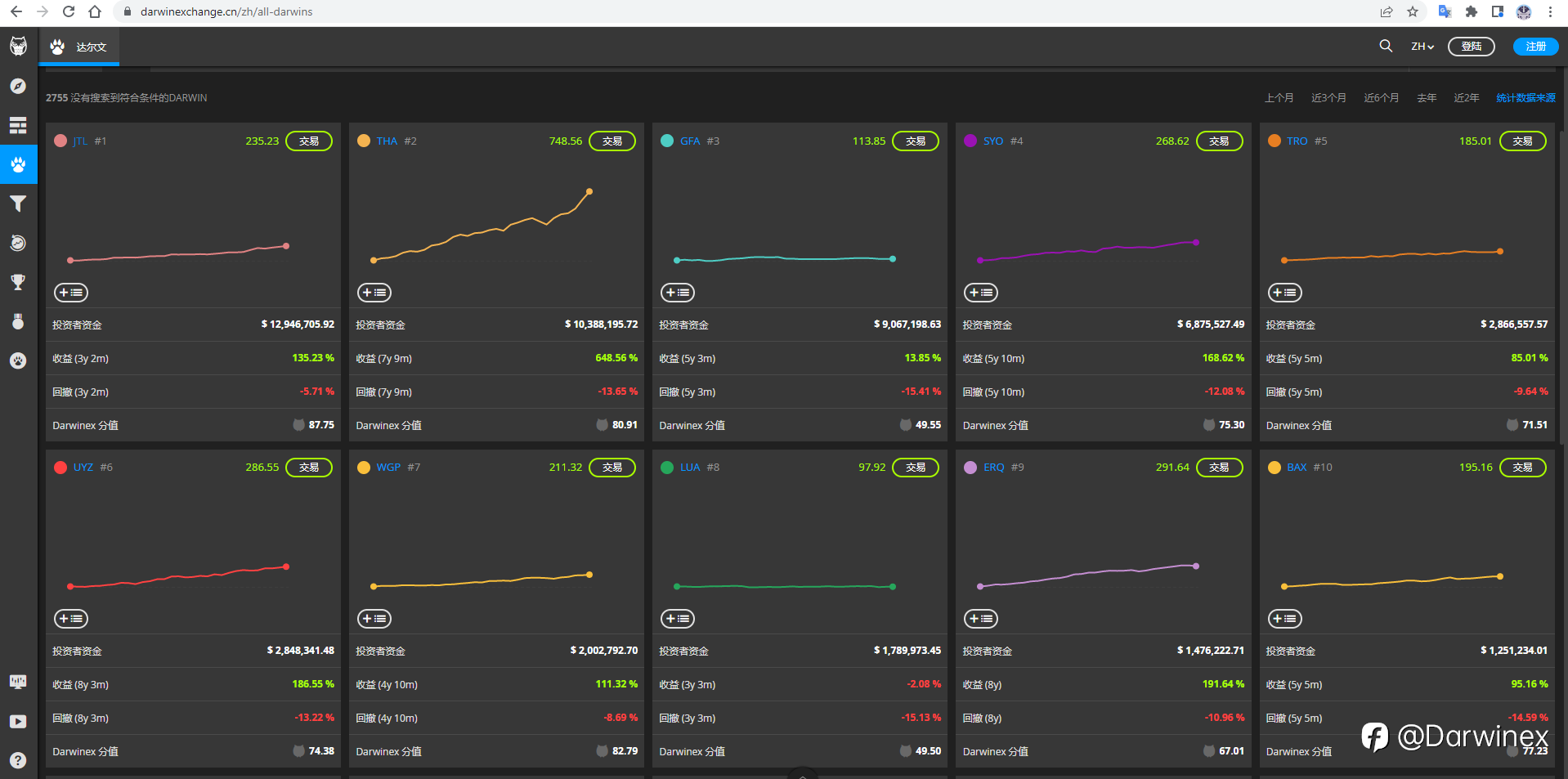Click browser reload button
The height and width of the screenshot is (779, 1568).
[69, 11]
